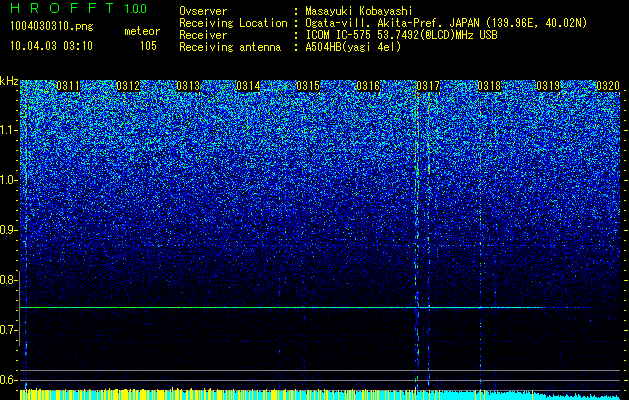
Task: Click the Ovserver label
Action: (203, 11)
